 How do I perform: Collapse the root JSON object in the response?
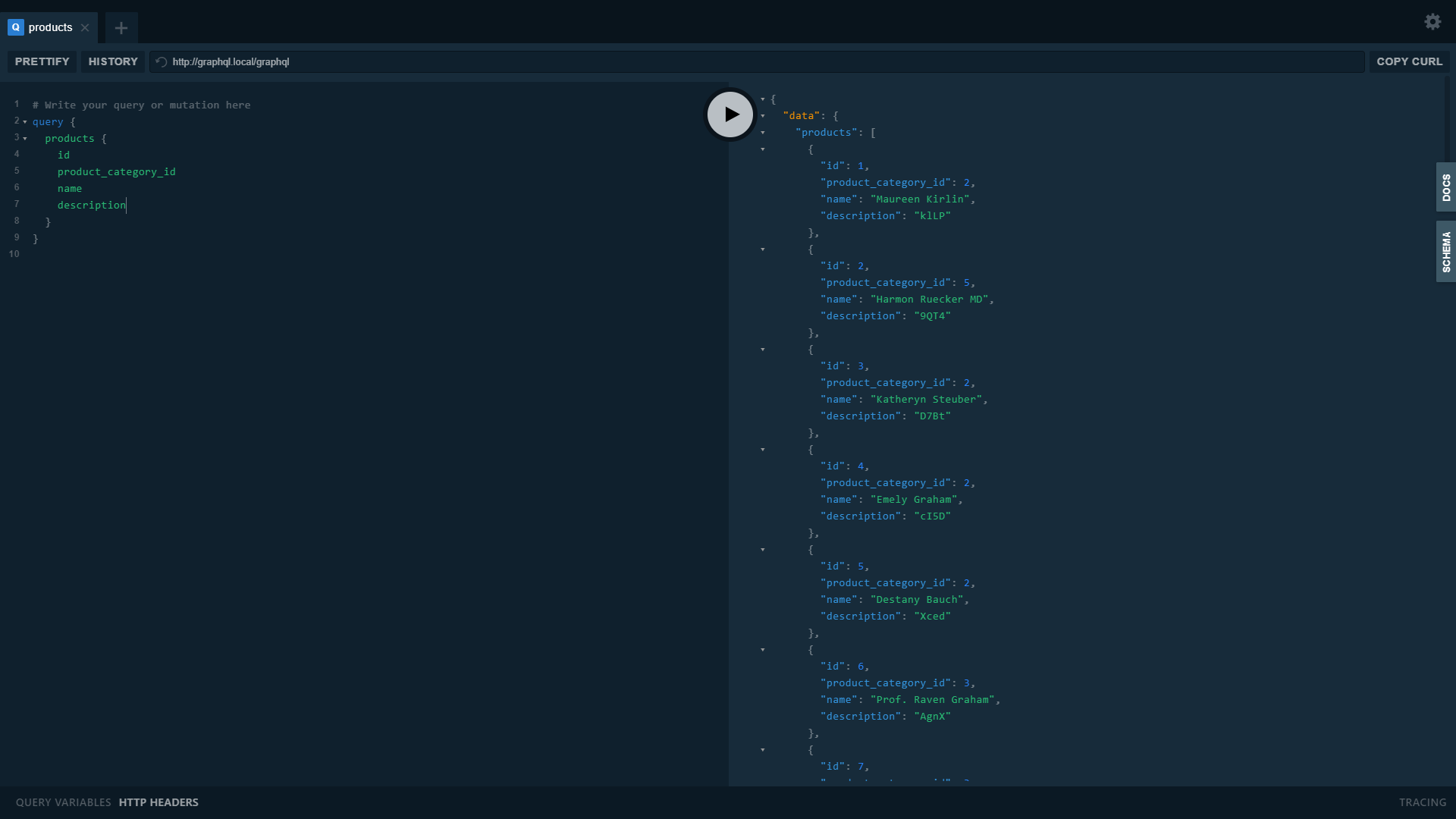pos(764,99)
